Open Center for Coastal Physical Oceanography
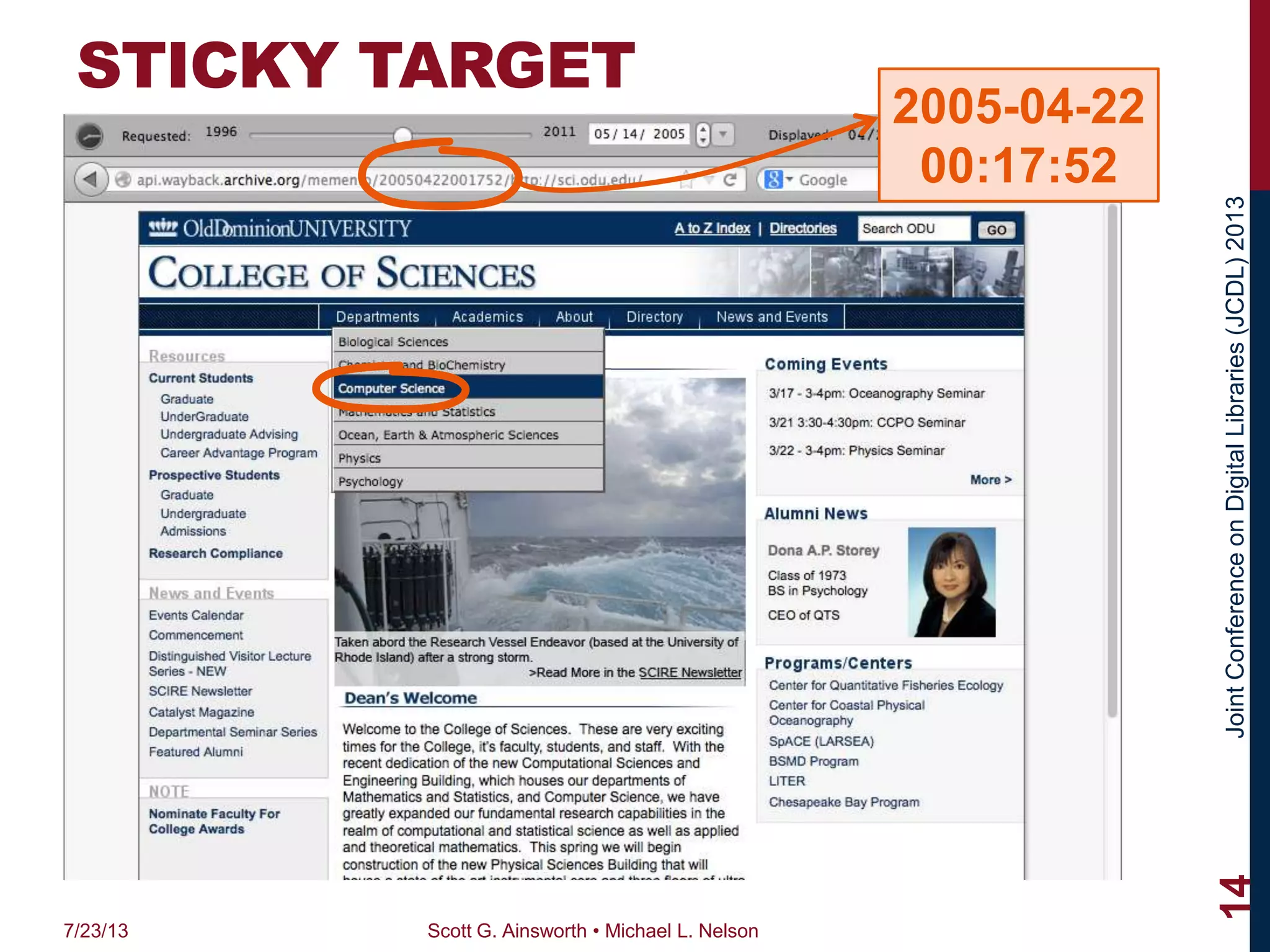This screenshot has height=952, width=1270. [846, 713]
